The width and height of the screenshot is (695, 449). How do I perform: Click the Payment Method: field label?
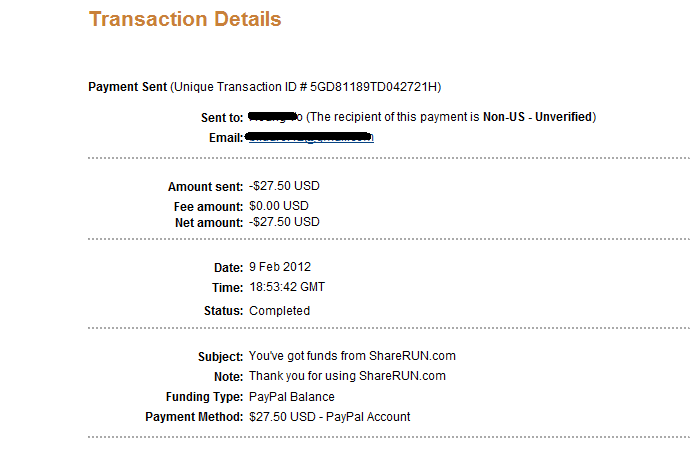point(194,416)
